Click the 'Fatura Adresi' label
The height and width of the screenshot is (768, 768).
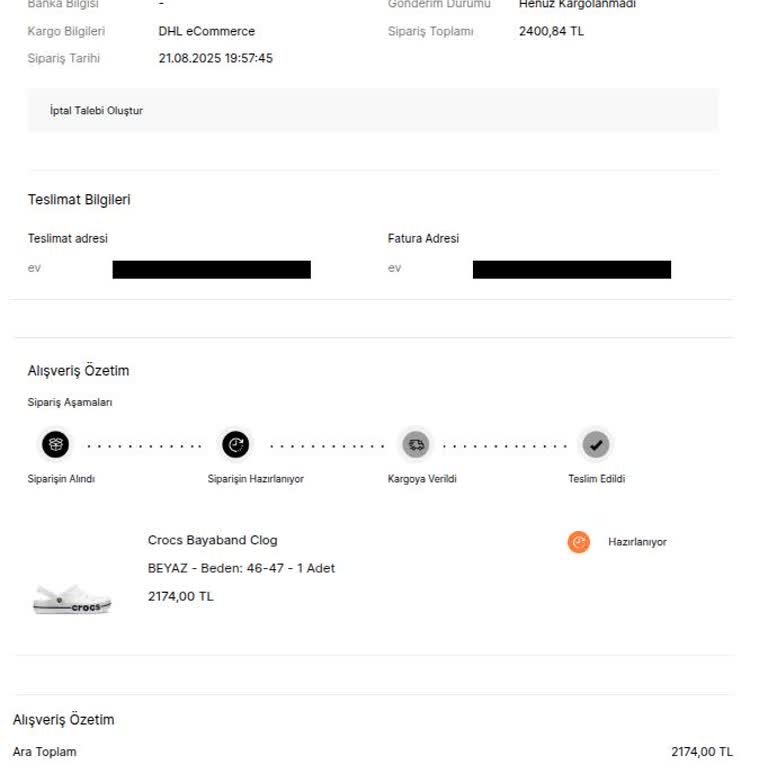423,239
